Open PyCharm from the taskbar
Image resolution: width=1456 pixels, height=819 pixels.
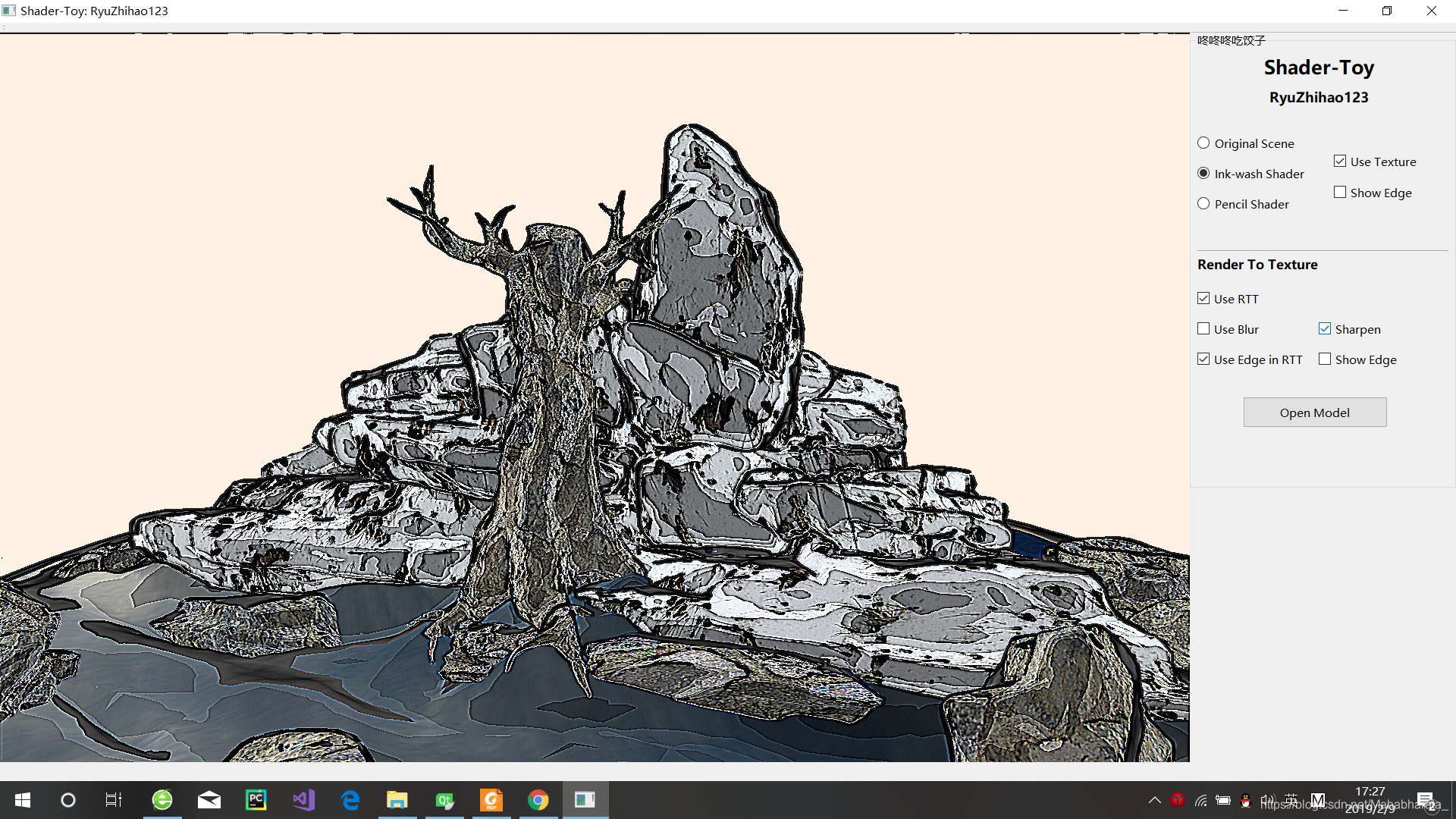256,800
